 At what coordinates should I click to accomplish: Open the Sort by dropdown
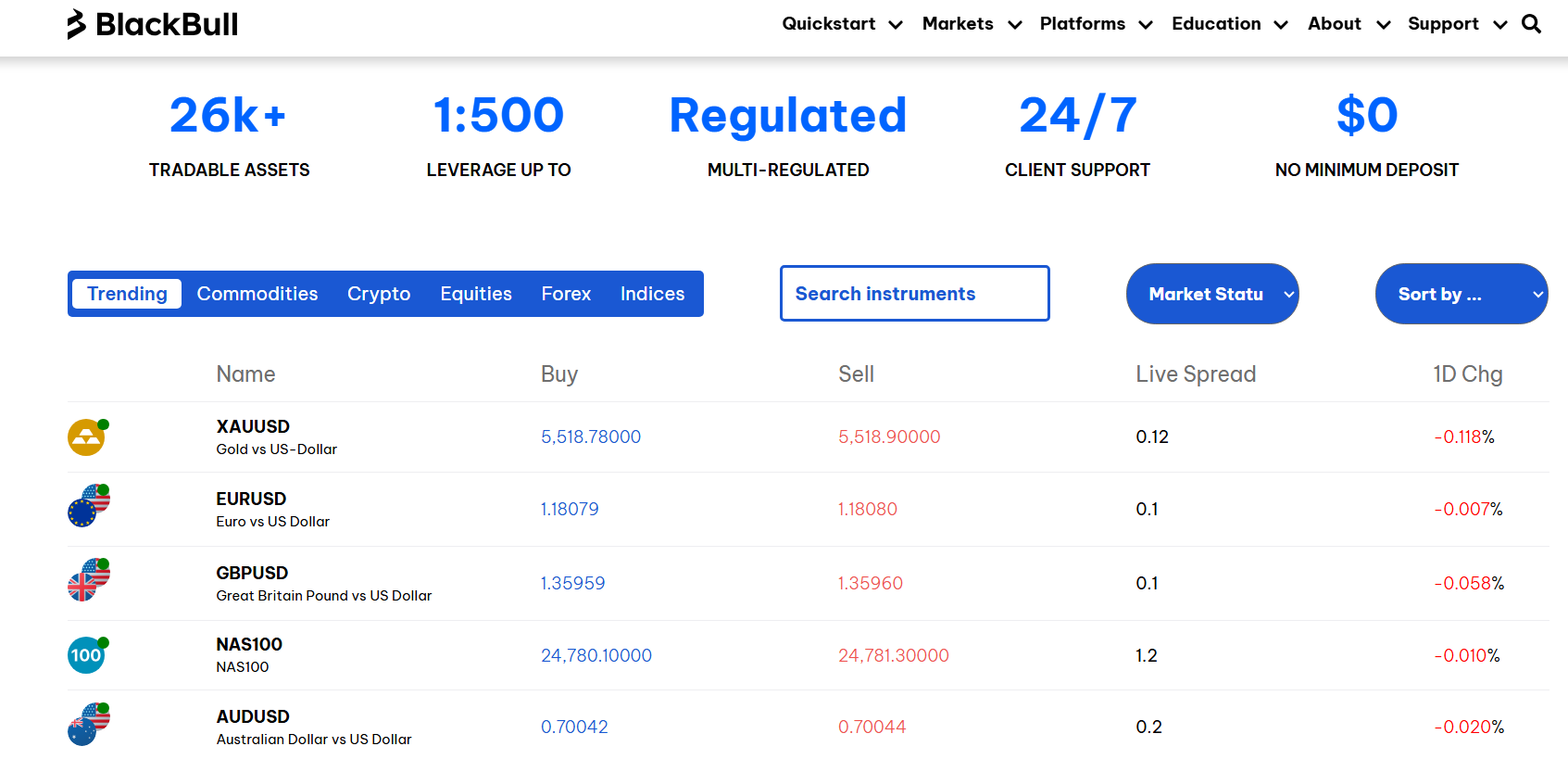point(1461,294)
